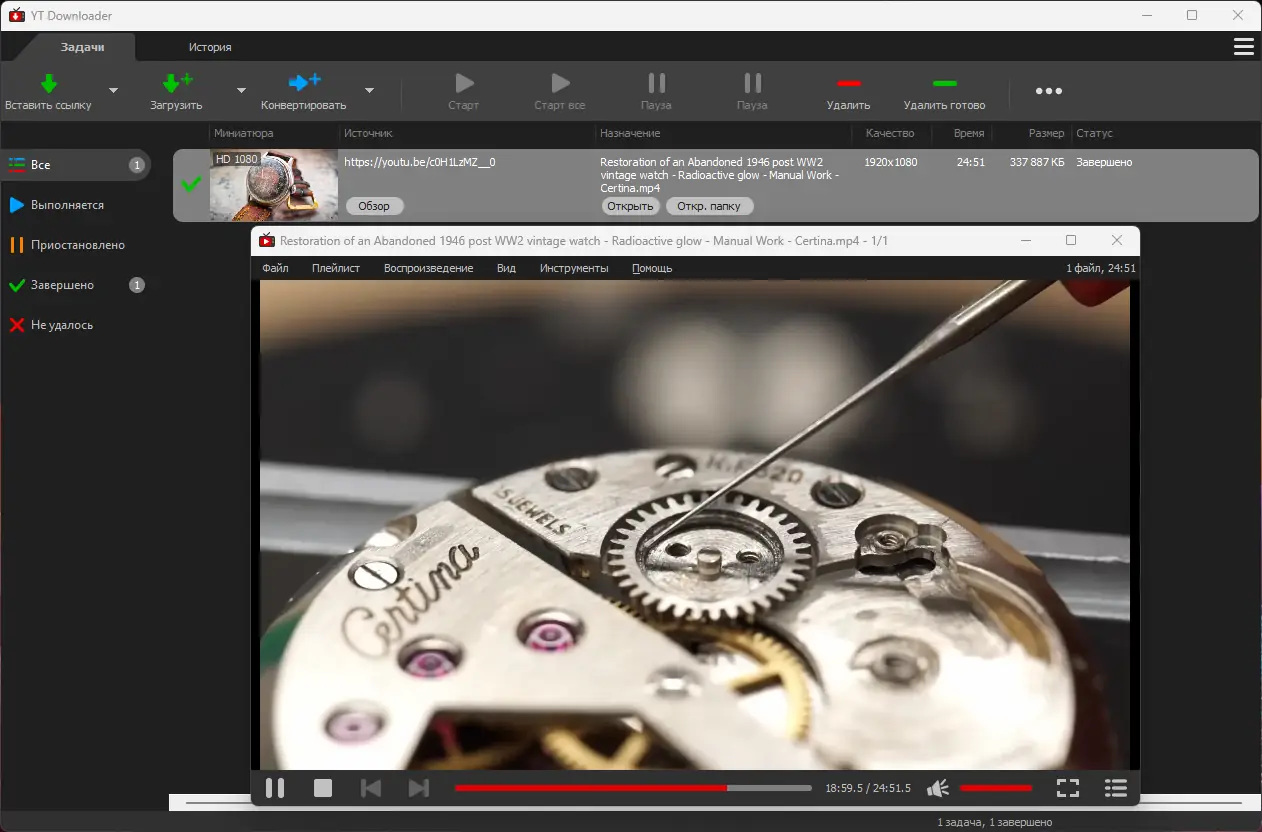The image size is (1262, 832).
Task: Select the Завершено filter in sidebar
Action: click(76, 285)
